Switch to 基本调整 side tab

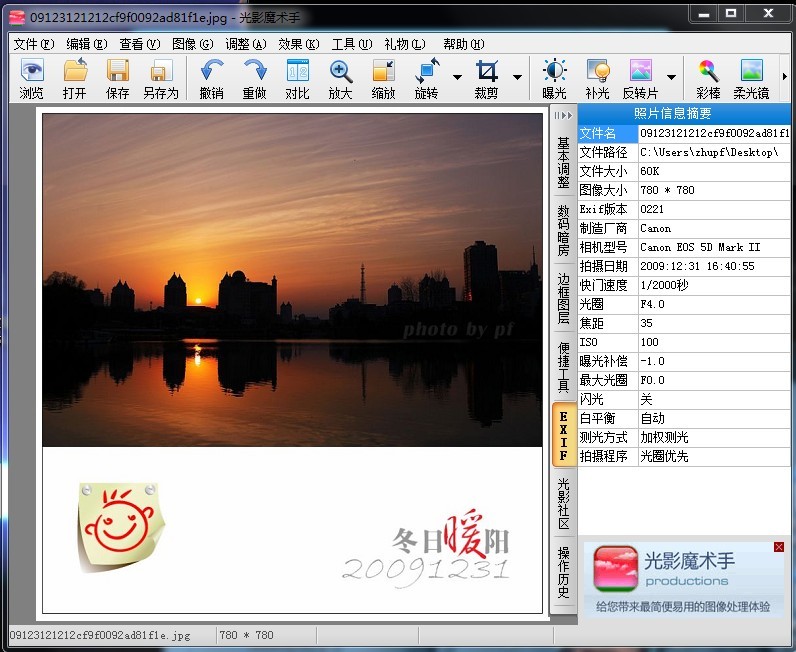coord(563,162)
